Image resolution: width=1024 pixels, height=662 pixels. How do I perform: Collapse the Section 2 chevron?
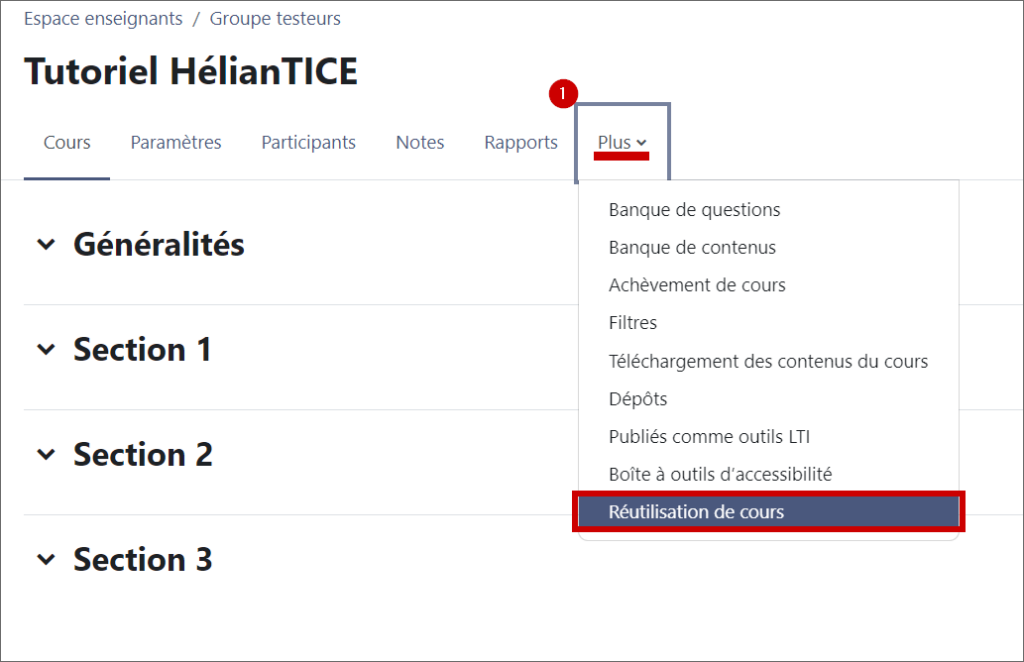tap(46, 454)
